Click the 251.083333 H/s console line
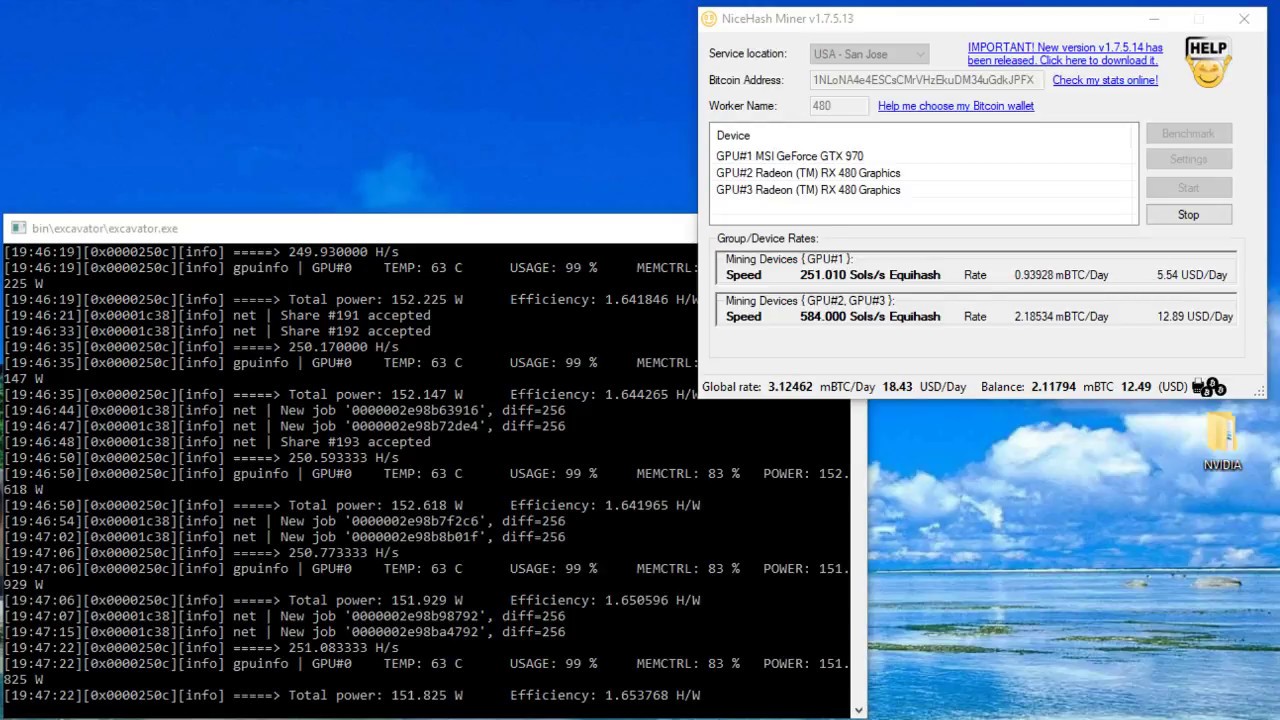 (x=201, y=648)
